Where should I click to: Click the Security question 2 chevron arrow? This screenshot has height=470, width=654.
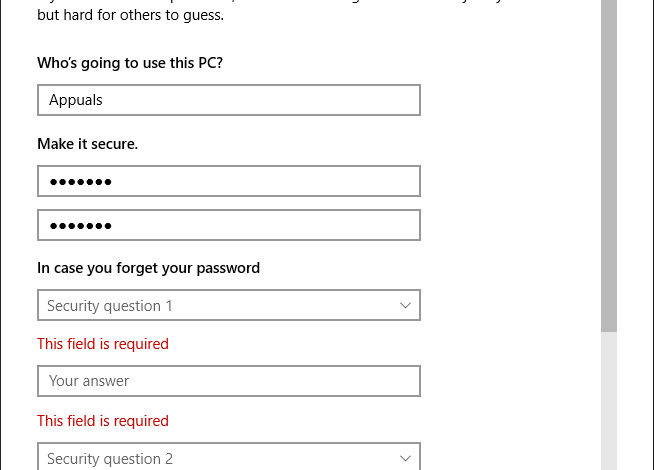[405, 458]
